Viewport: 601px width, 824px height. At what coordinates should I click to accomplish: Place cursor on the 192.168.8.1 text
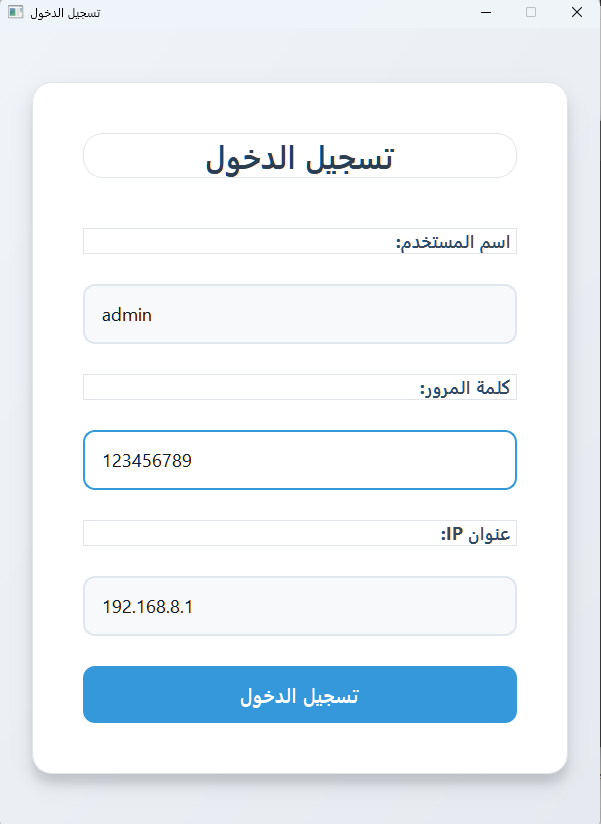pyautogui.click(x=148, y=607)
